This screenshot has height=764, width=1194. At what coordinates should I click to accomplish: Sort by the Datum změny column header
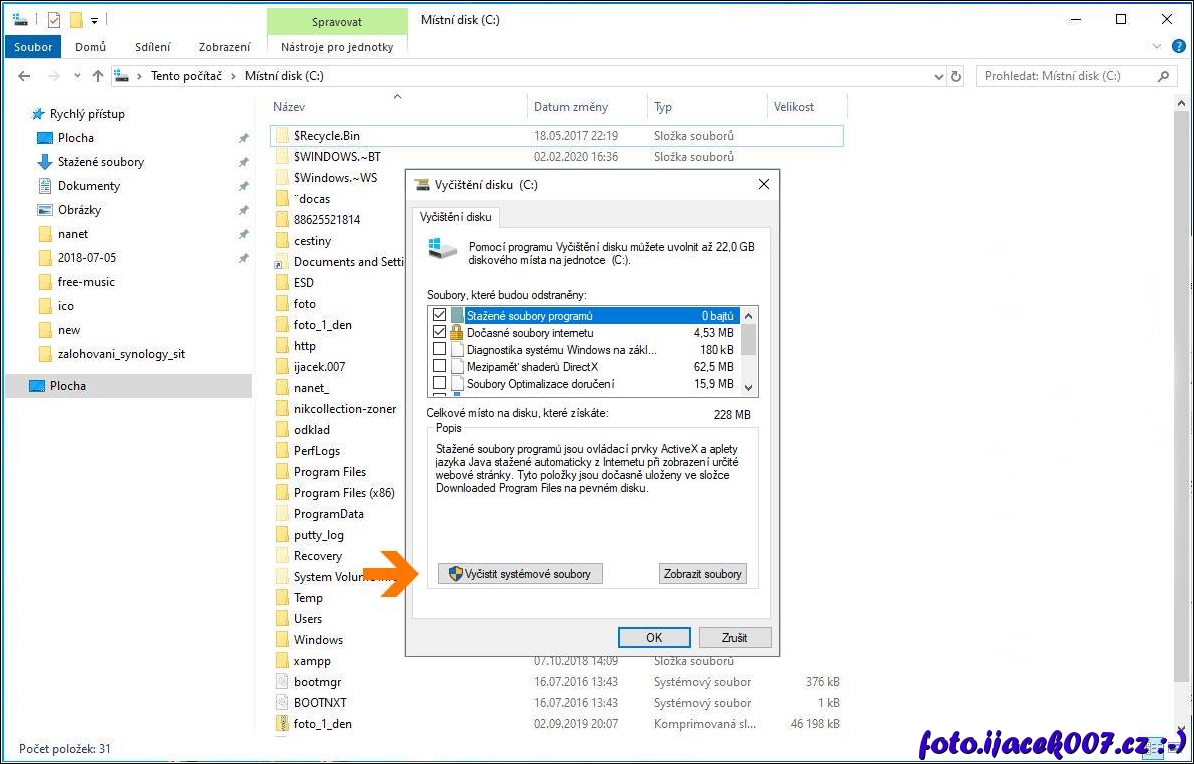570,107
